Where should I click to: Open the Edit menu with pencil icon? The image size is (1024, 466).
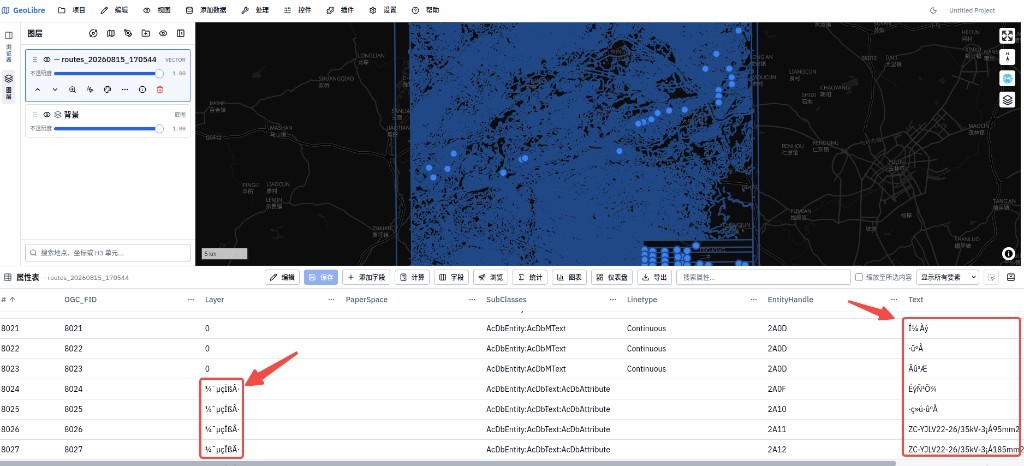coord(114,10)
